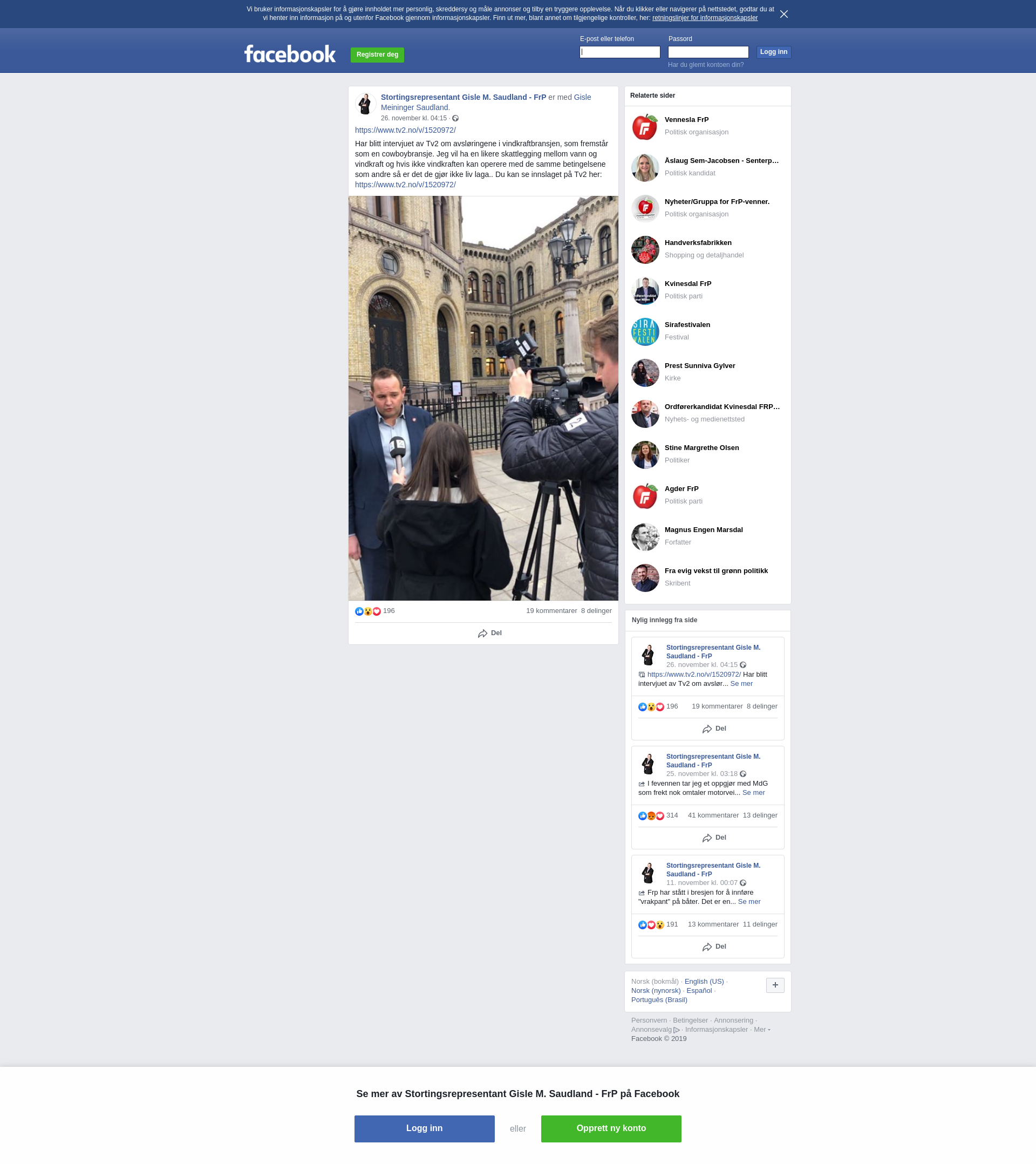
Task: Click the top Logg inn button
Action: [x=773, y=52]
